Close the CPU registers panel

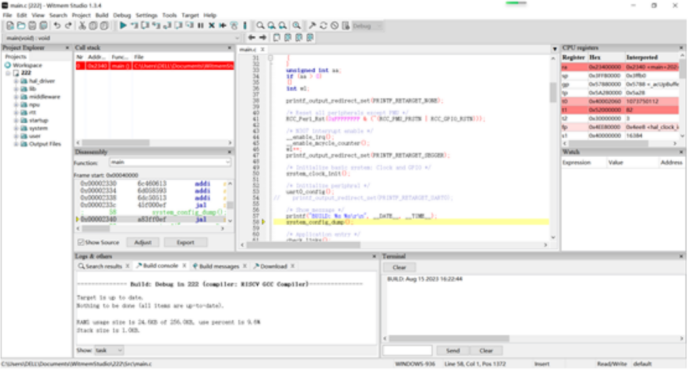click(682, 47)
